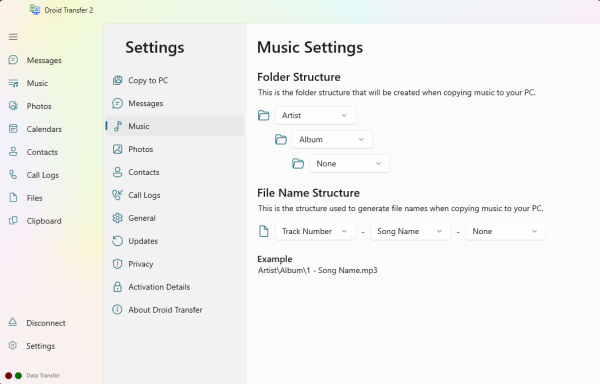This screenshot has height=384, width=600.
Task: Click the Messages bubble icon in Settings list
Action: click(117, 103)
